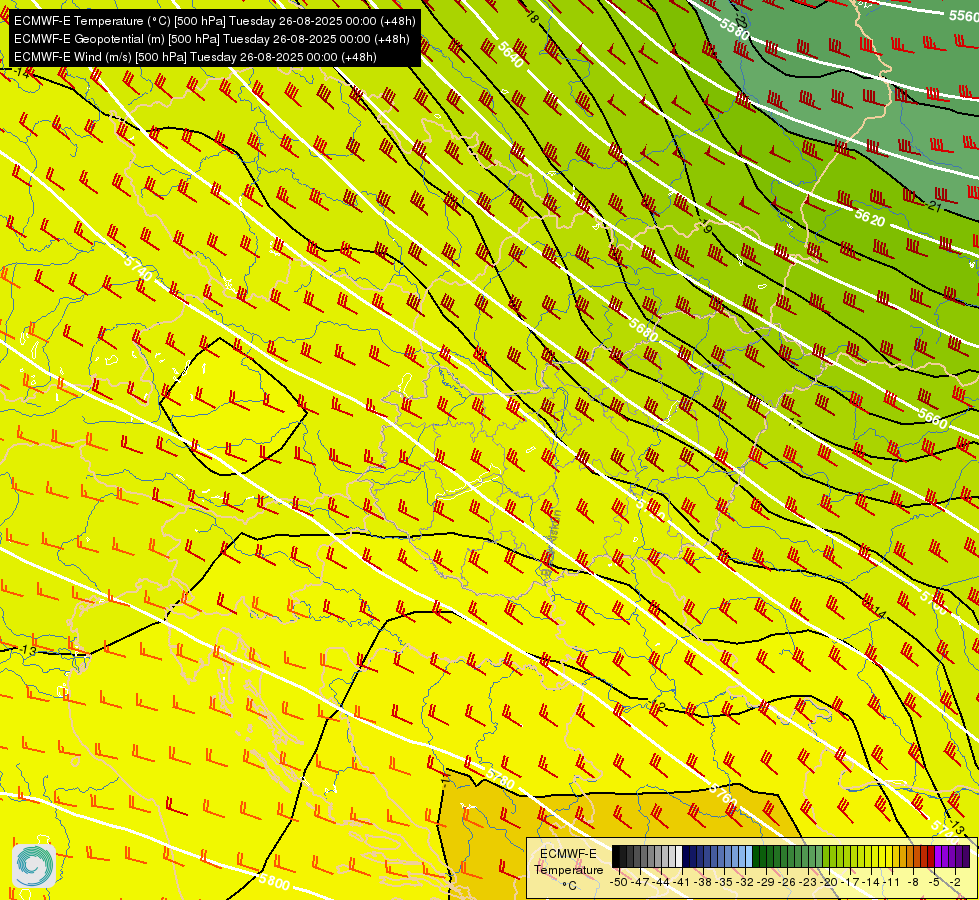Image resolution: width=979 pixels, height=900 pixels.
Task: Select the ECMWF-E Wind title line
Action: pos(195,57)
